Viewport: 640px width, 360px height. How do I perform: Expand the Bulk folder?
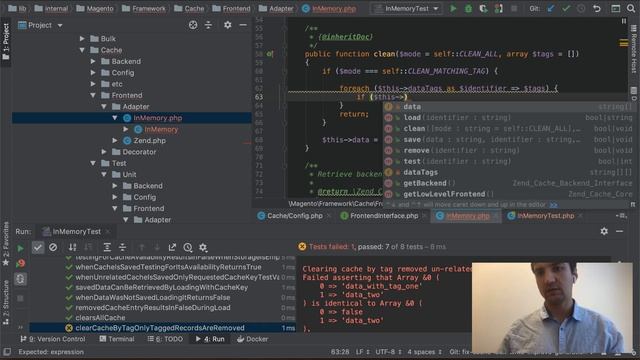coord(82,38)
